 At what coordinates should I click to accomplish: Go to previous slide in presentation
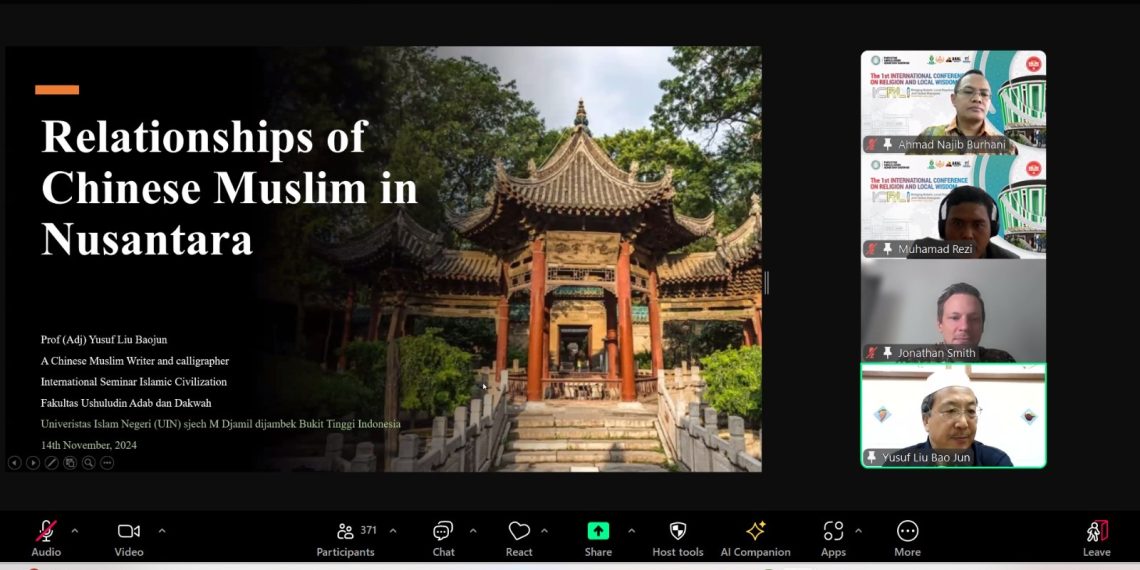coord(15,463)
